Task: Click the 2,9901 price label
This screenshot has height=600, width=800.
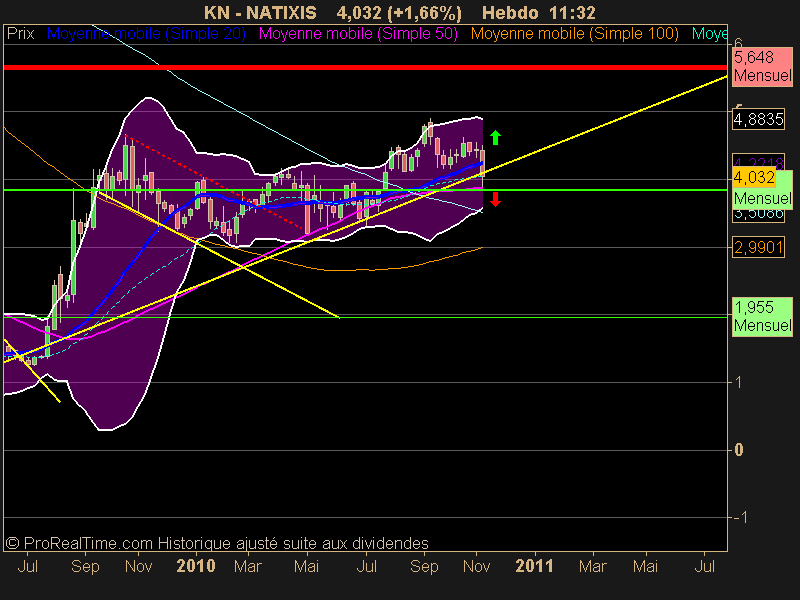Action: [x=758, y=247]
